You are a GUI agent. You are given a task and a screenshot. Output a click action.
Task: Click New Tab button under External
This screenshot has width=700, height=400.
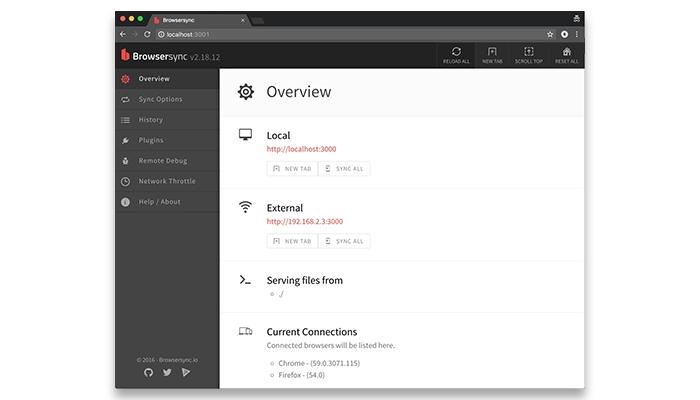click(x=292, y=241)
